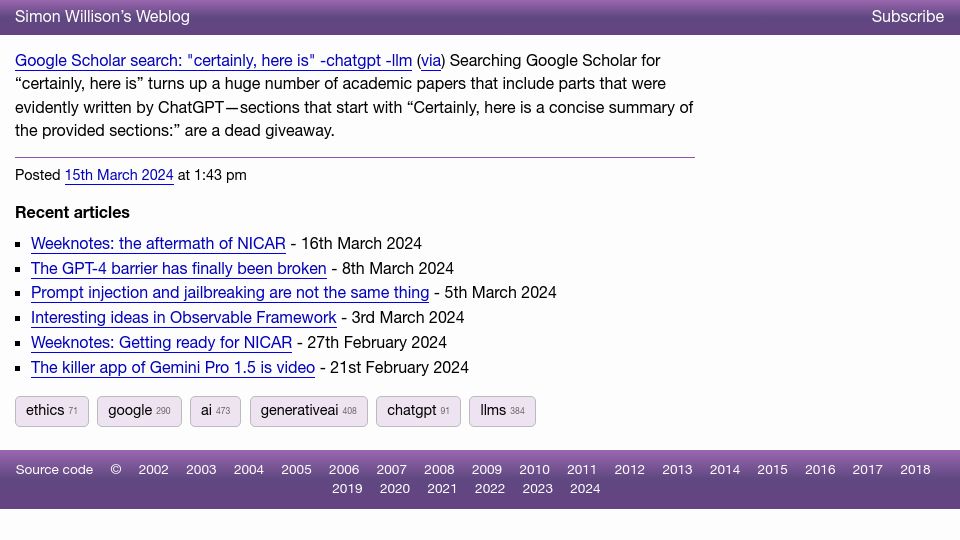
Task: Click the '21st February 2024' date text
Action: click(399, 368)
